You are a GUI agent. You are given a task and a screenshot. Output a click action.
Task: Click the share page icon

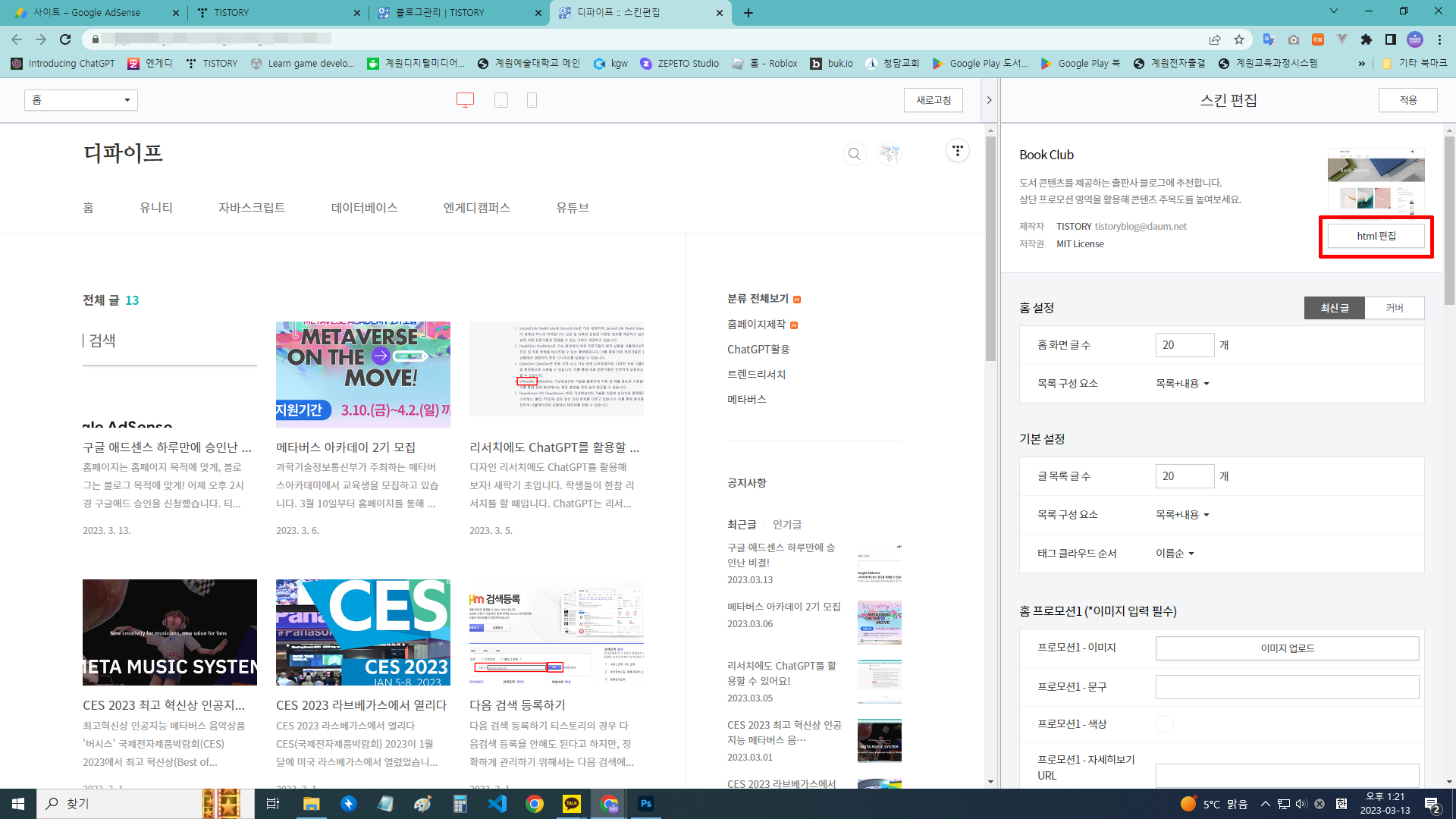[x=1215, y=39]
